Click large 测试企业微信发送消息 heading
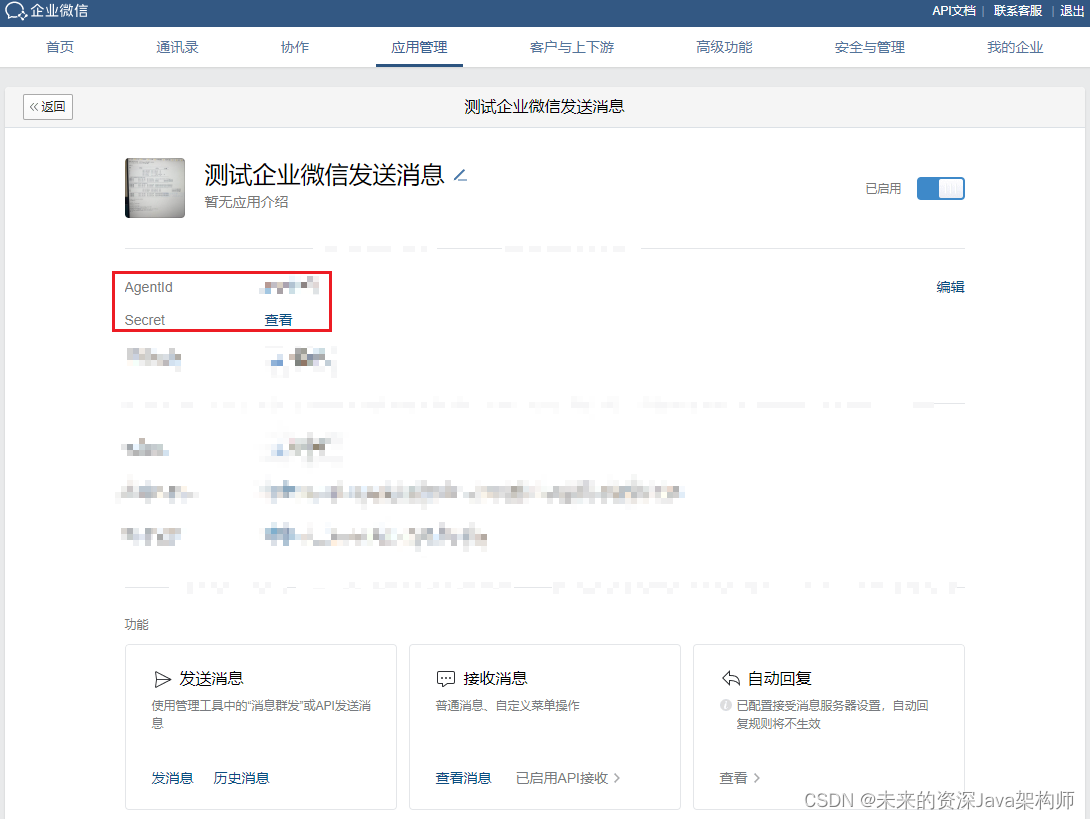 324,175
